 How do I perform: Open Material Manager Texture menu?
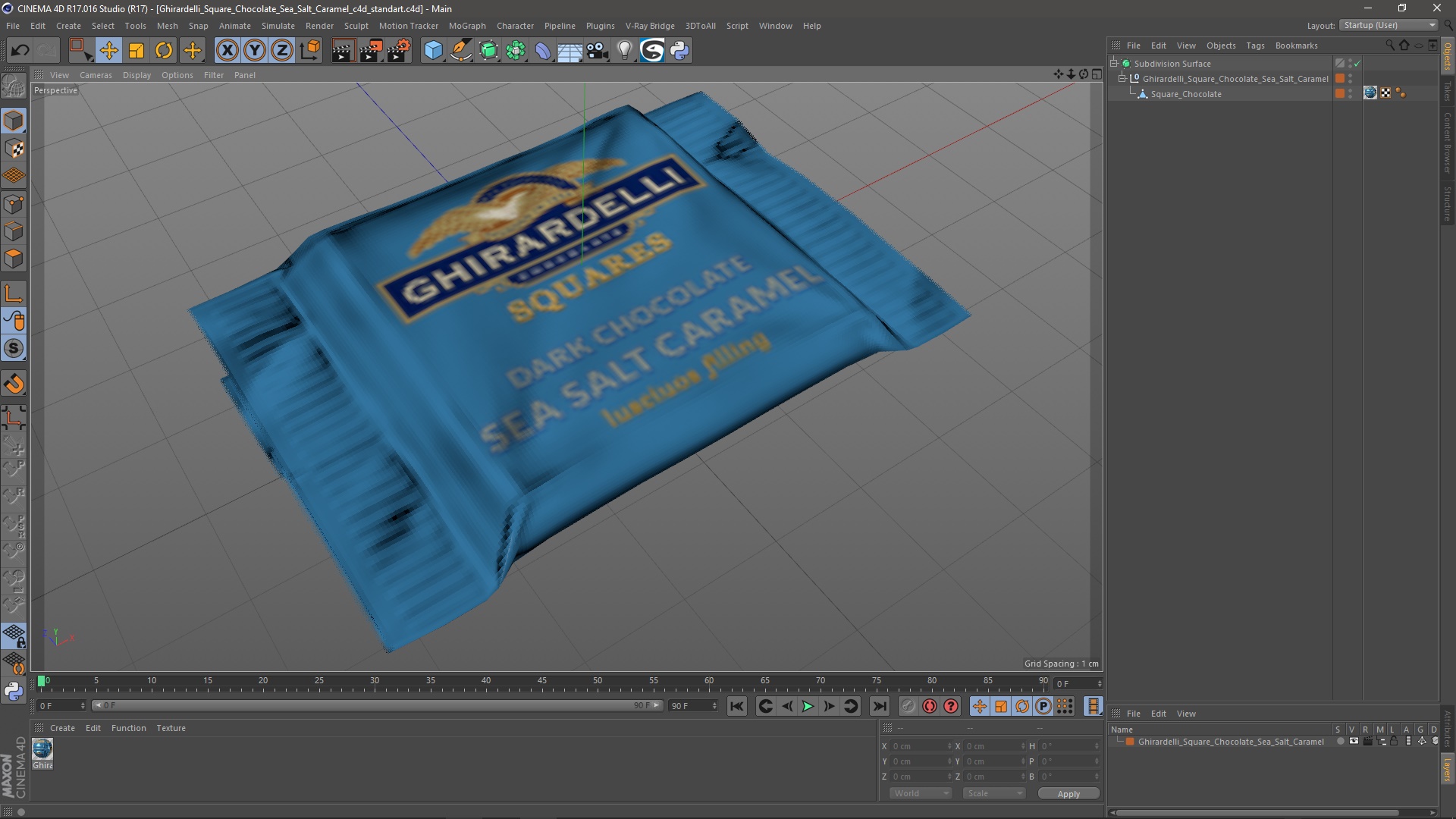pyautogui.click(x=171, y=728)
